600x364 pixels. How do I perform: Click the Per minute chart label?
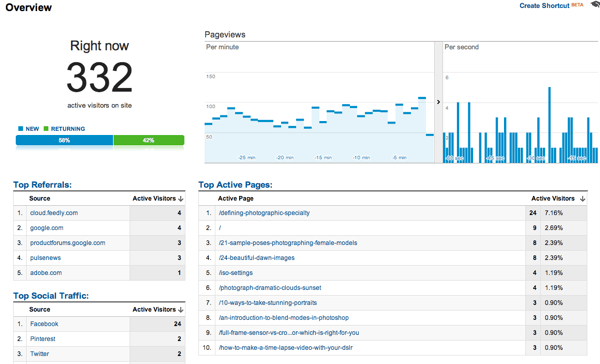(222, 47)
